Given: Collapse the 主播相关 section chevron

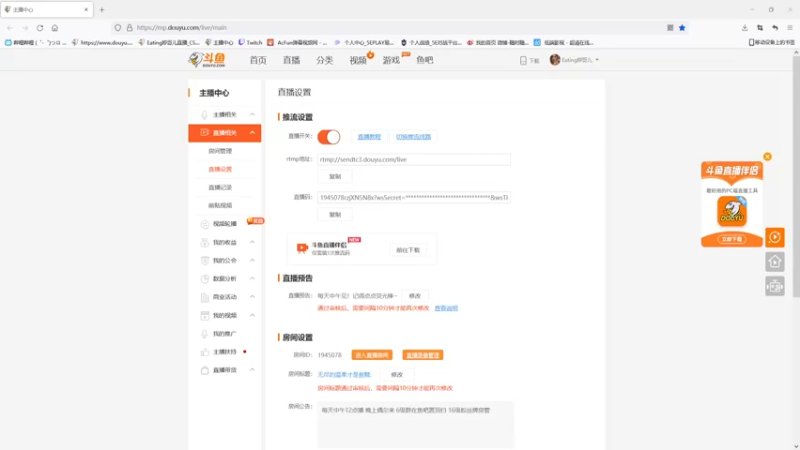Looking at the screenshot, I should (x=252, y=114).
